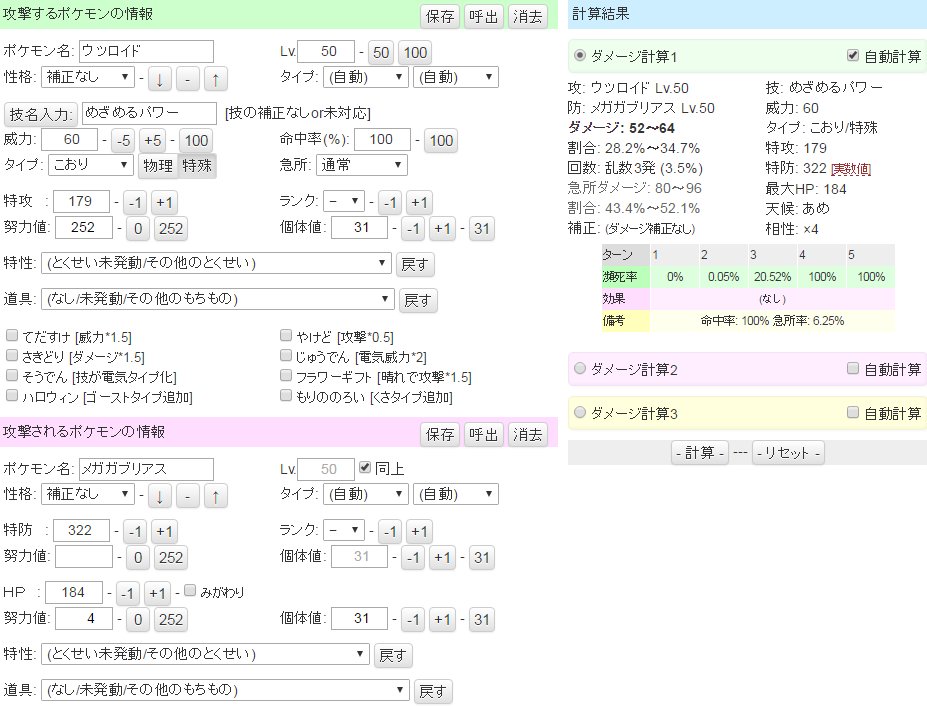Click 実数値 link beside 特防 322
The image size is (927, 706).
click(851, 169)
